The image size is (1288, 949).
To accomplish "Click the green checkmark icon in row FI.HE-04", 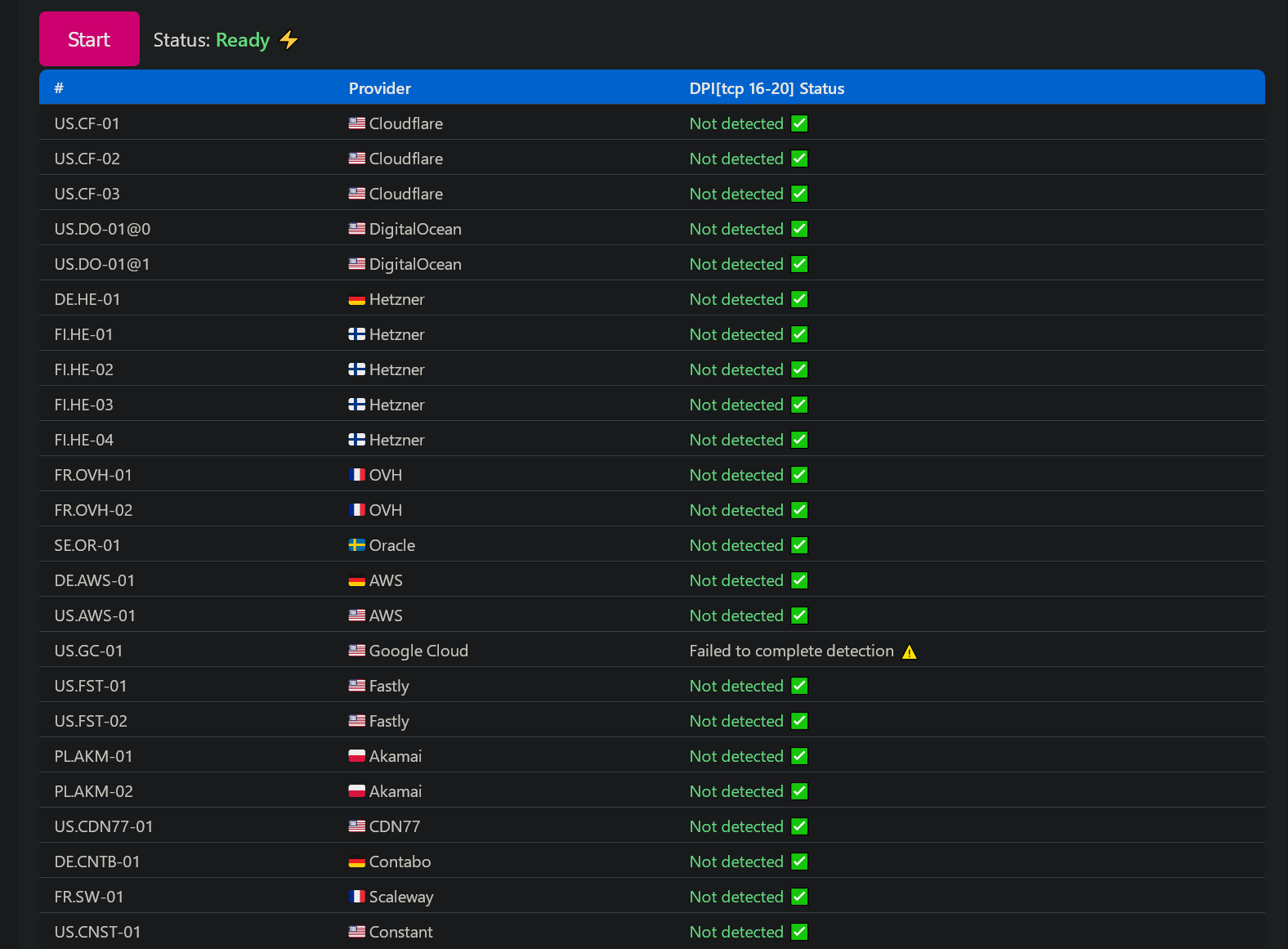I will pos(799,440).
